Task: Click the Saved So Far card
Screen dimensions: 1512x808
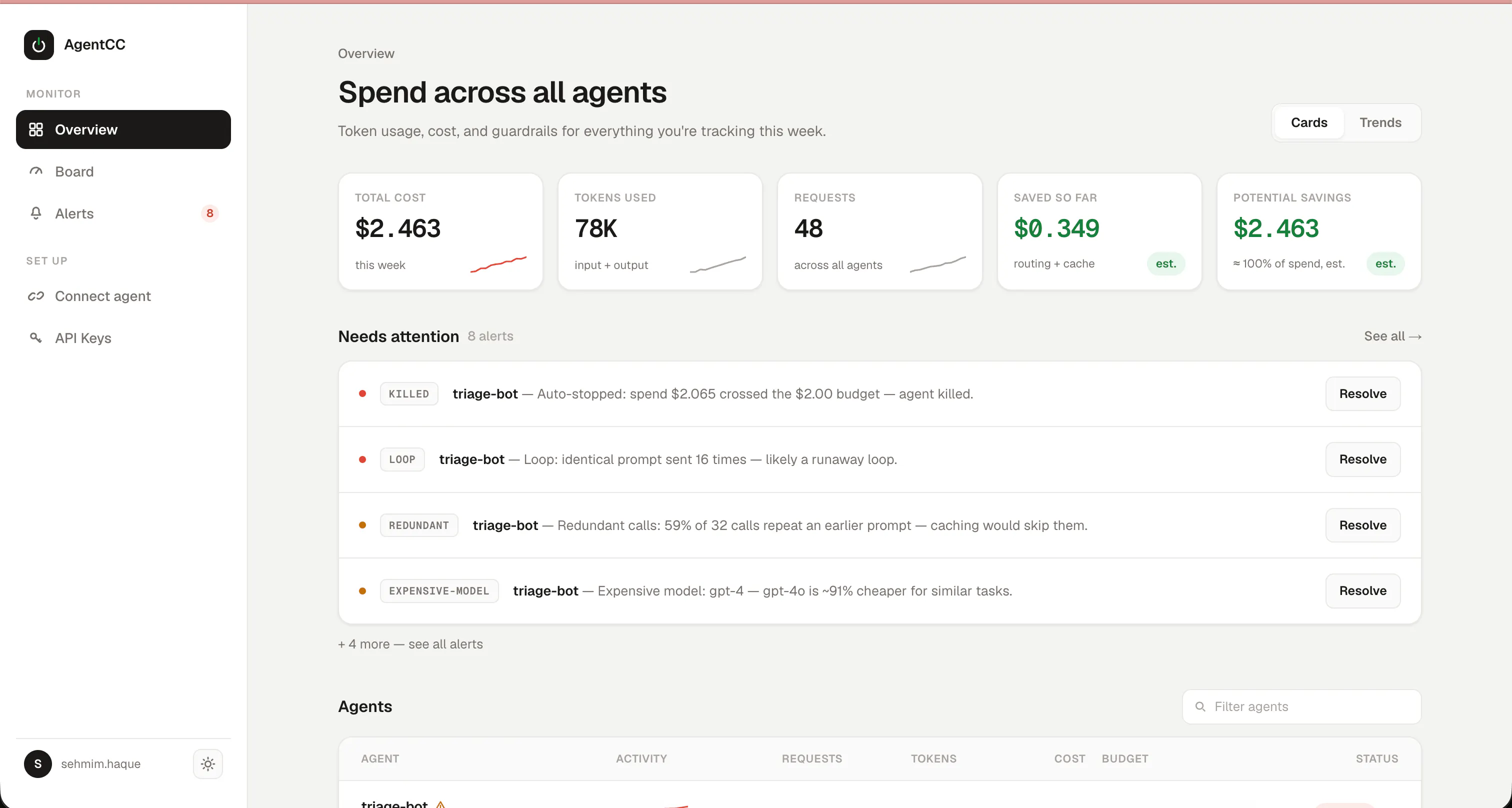Action: [x=1099, y=231]
